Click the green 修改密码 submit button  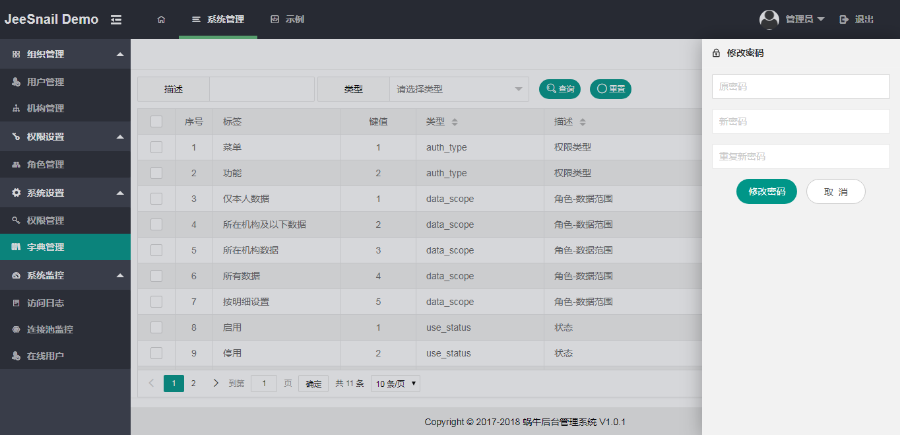766,192
